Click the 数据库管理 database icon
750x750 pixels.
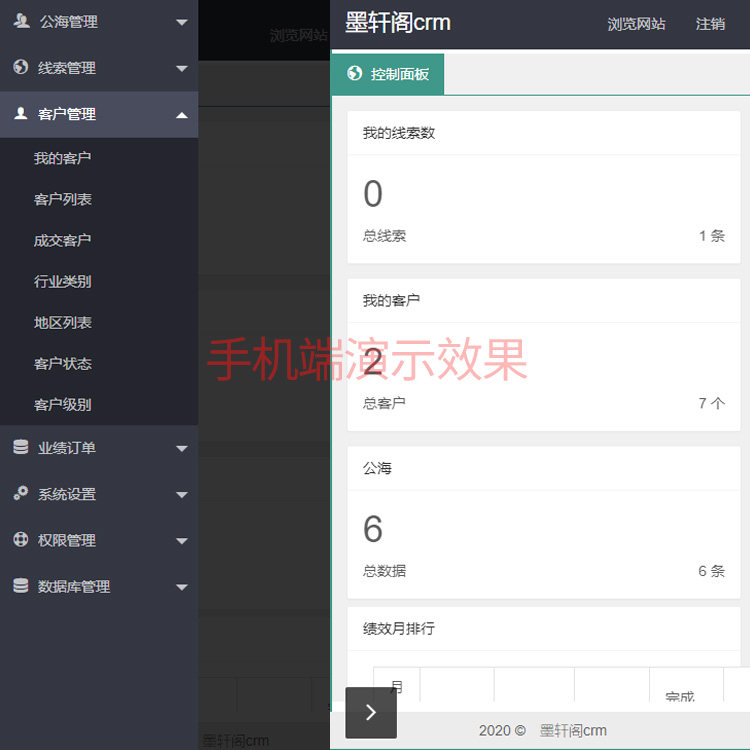point(21,585)
